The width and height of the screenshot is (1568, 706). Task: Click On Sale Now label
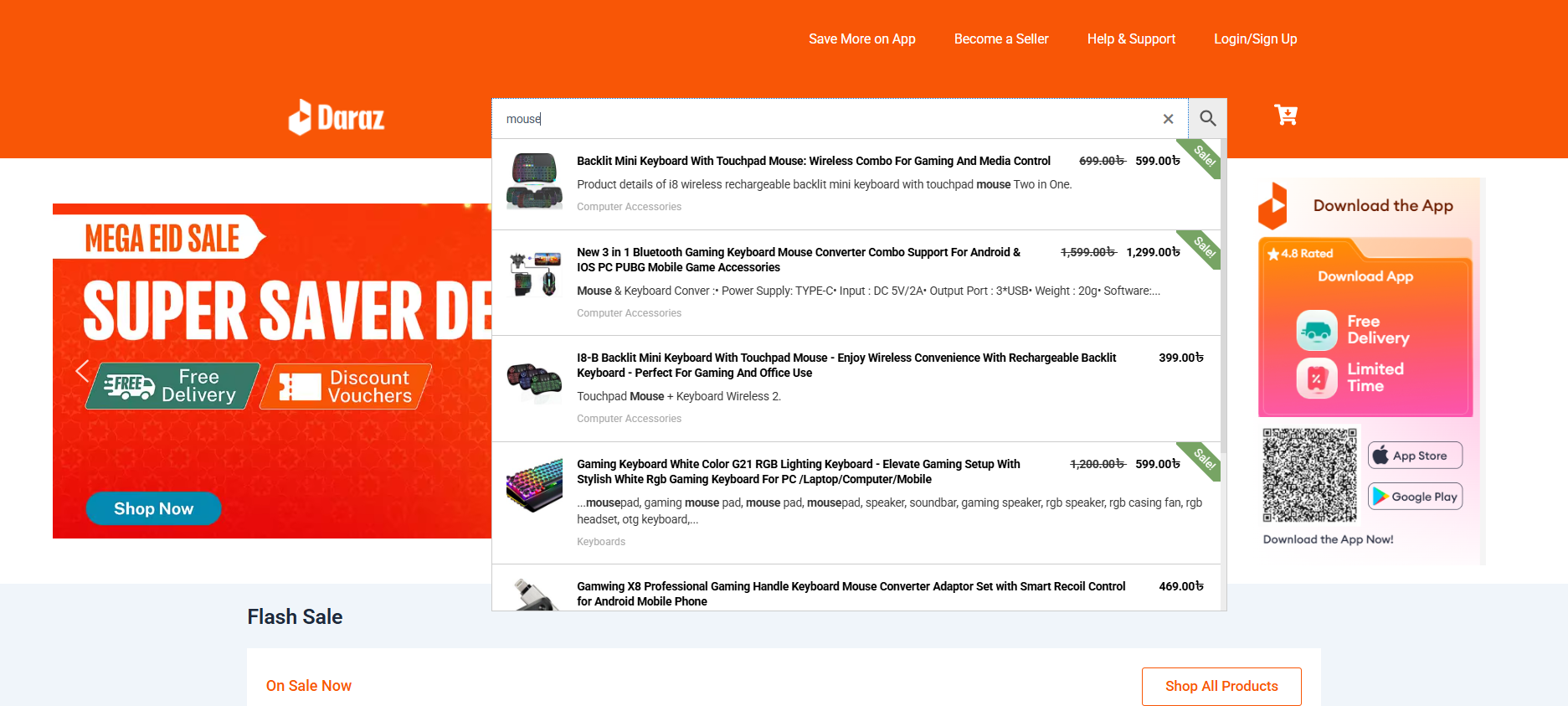309,686
